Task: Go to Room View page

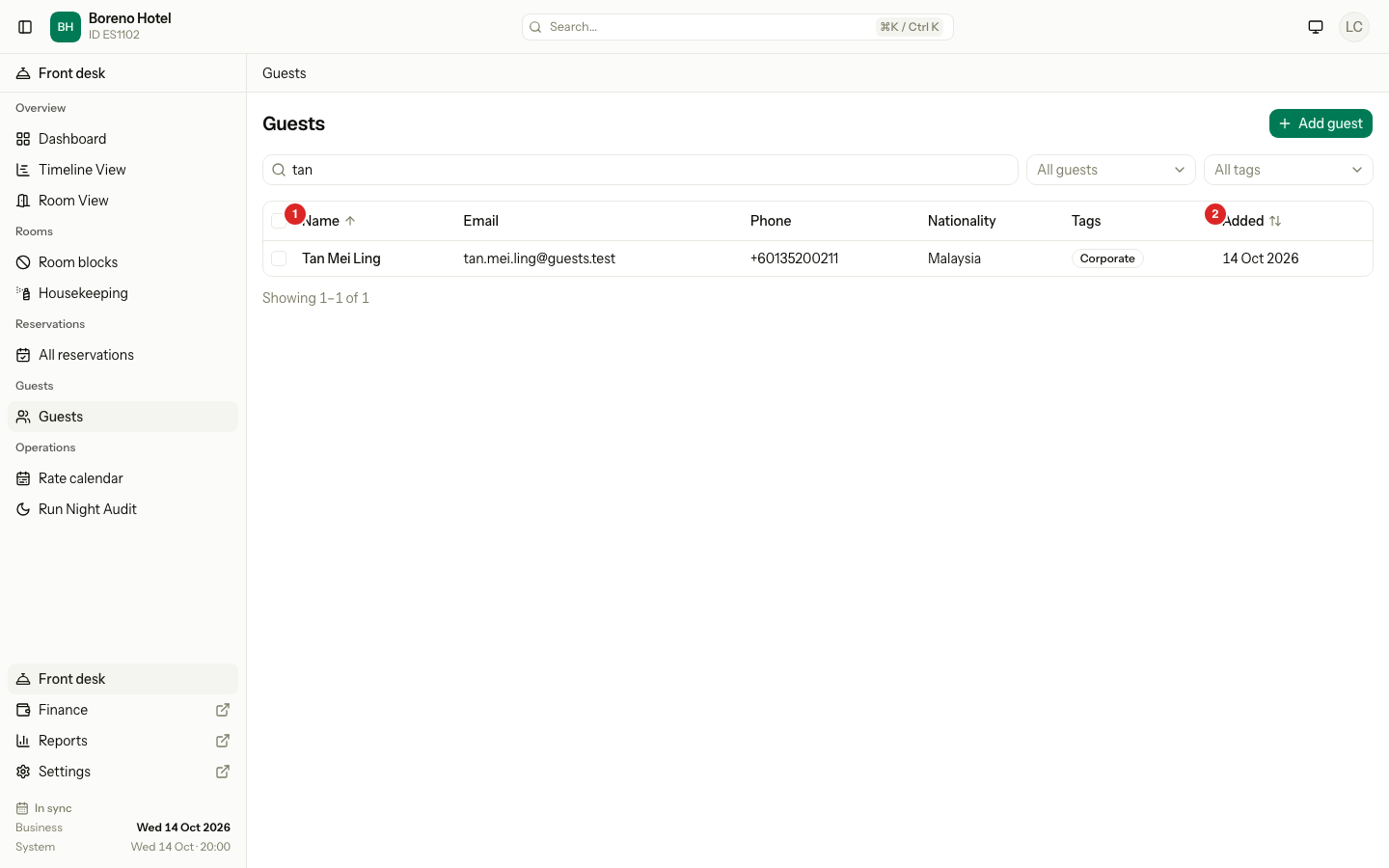Action: pos(123,201)
